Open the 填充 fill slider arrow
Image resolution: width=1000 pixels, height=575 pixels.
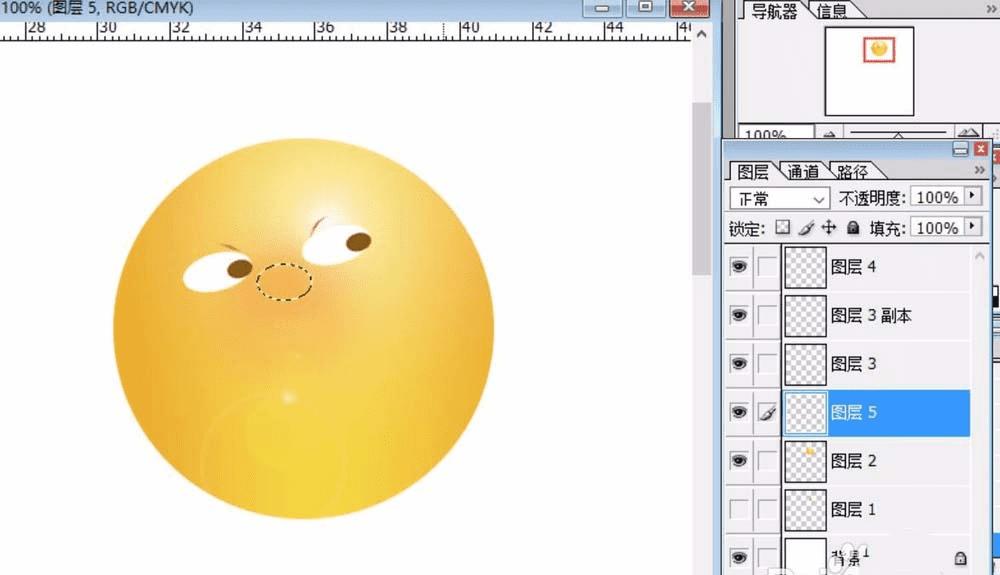click(973, 226)
